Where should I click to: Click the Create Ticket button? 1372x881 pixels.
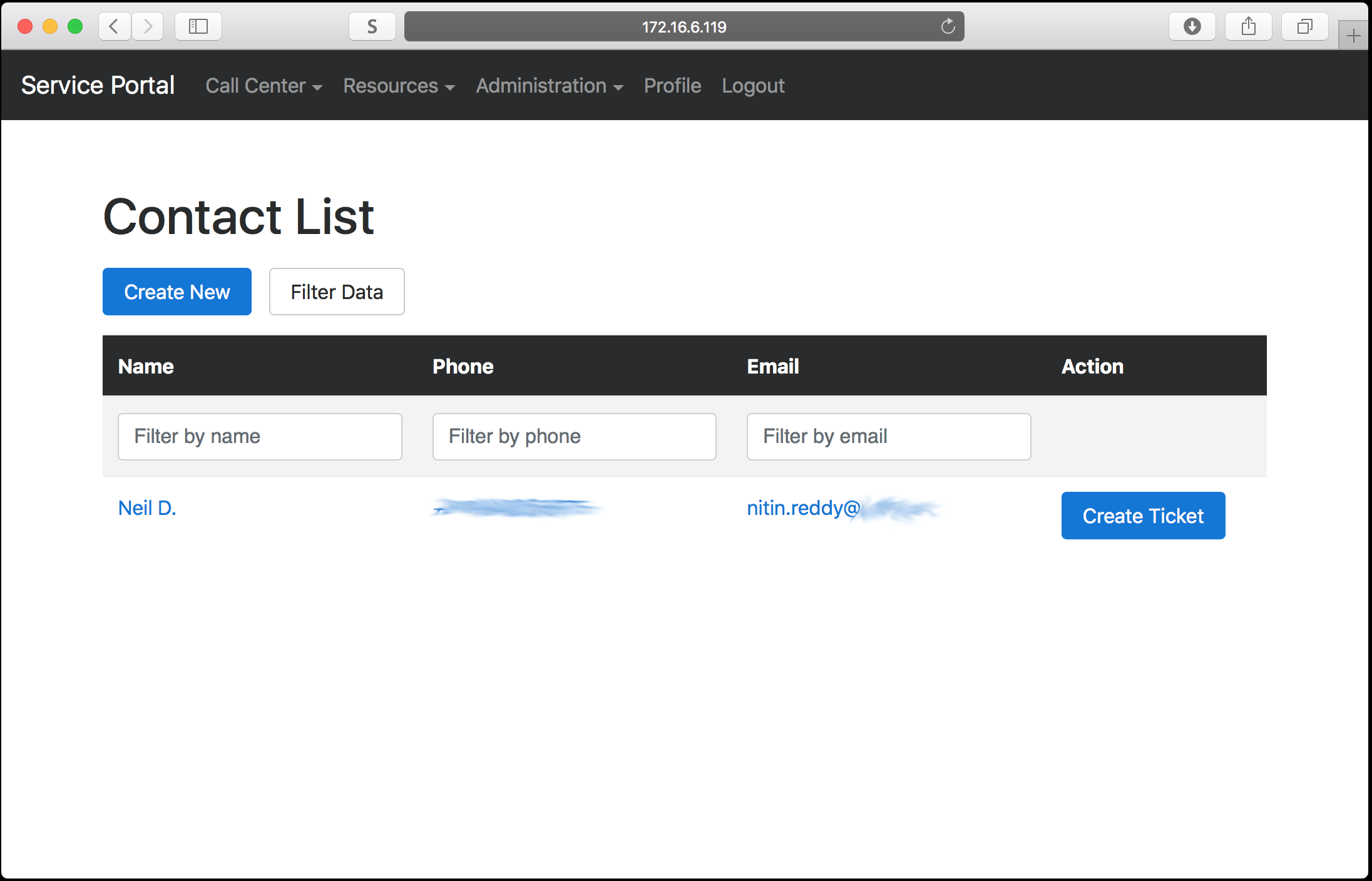(1143, 516)
